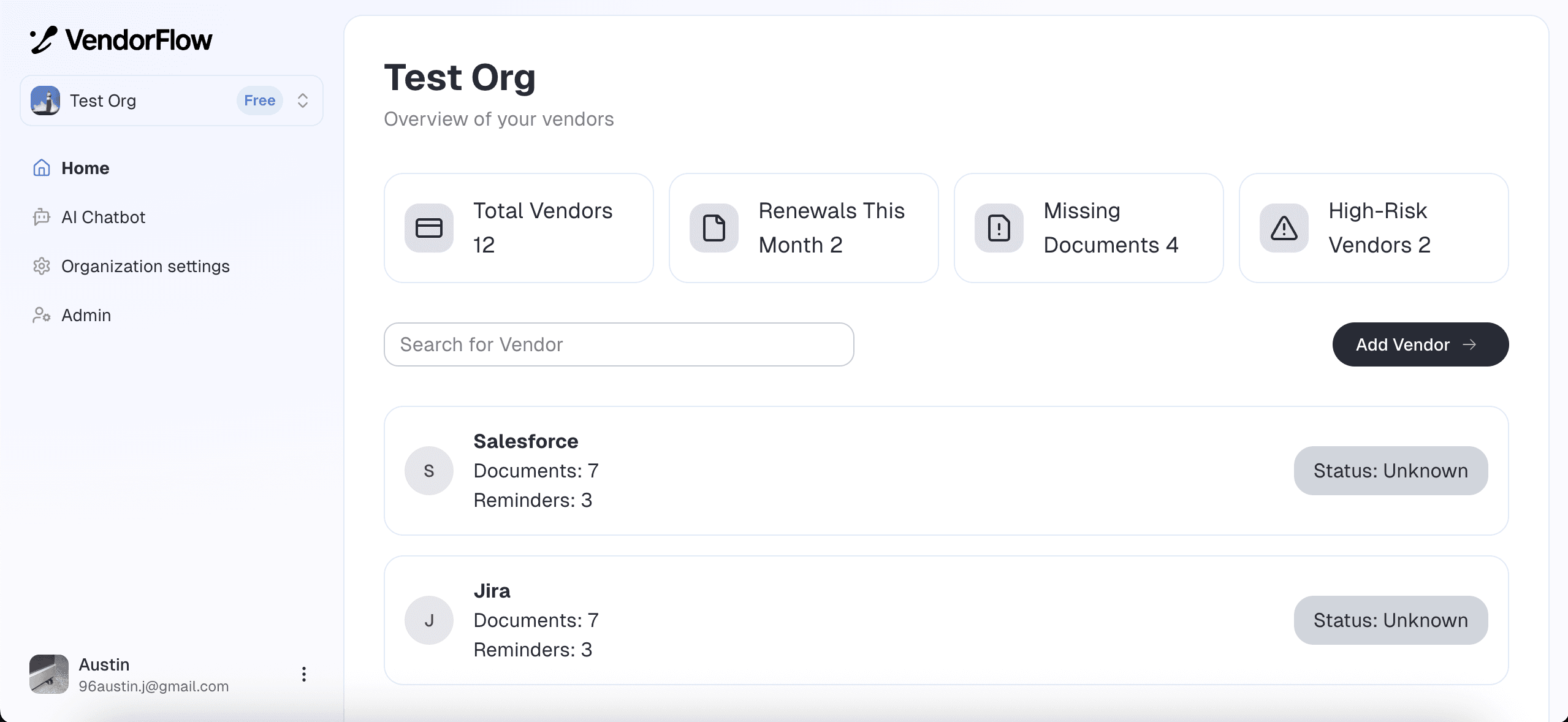Focus the Search for Vendor field

click(x=618, y=344)
